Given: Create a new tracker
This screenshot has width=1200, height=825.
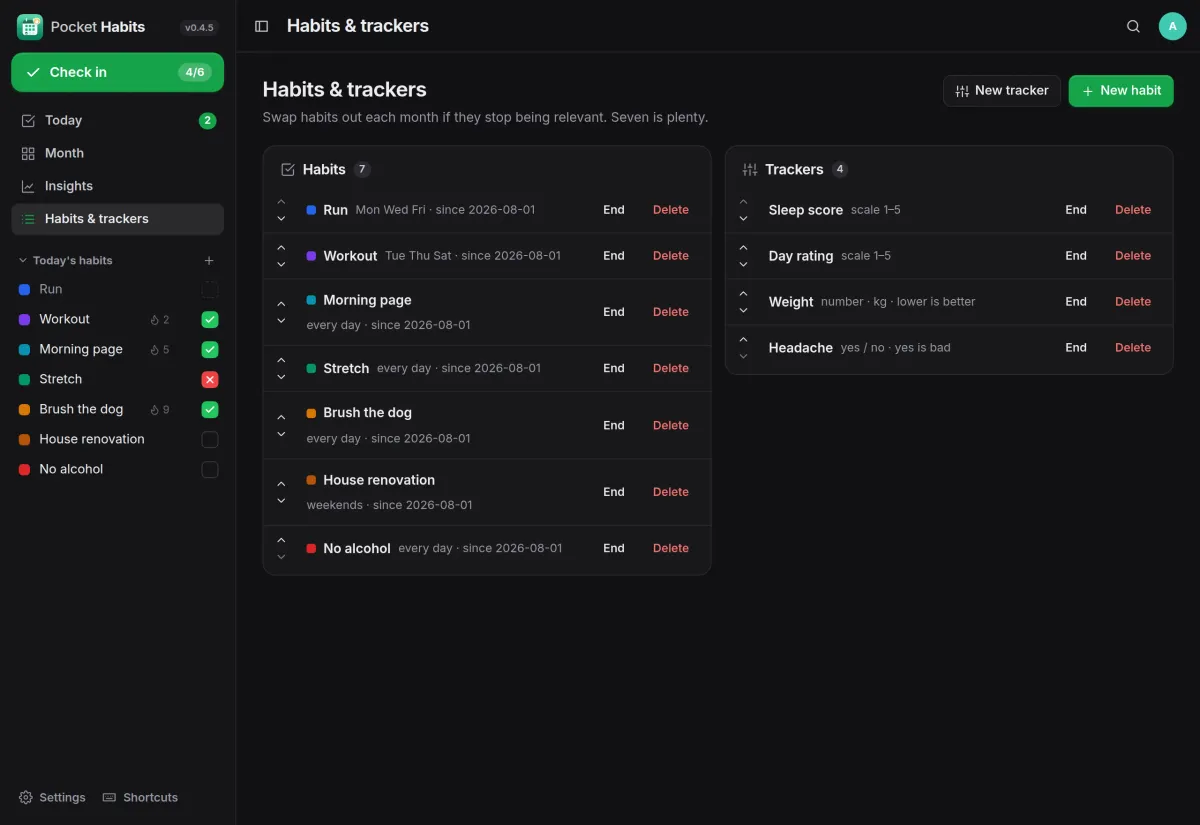Looking at the screenshot, I should pos(1002,90).
